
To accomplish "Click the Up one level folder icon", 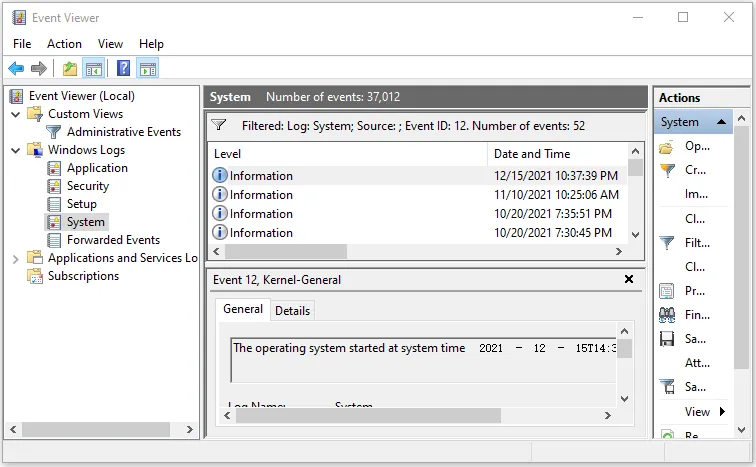I will click(x=70, y=68).
